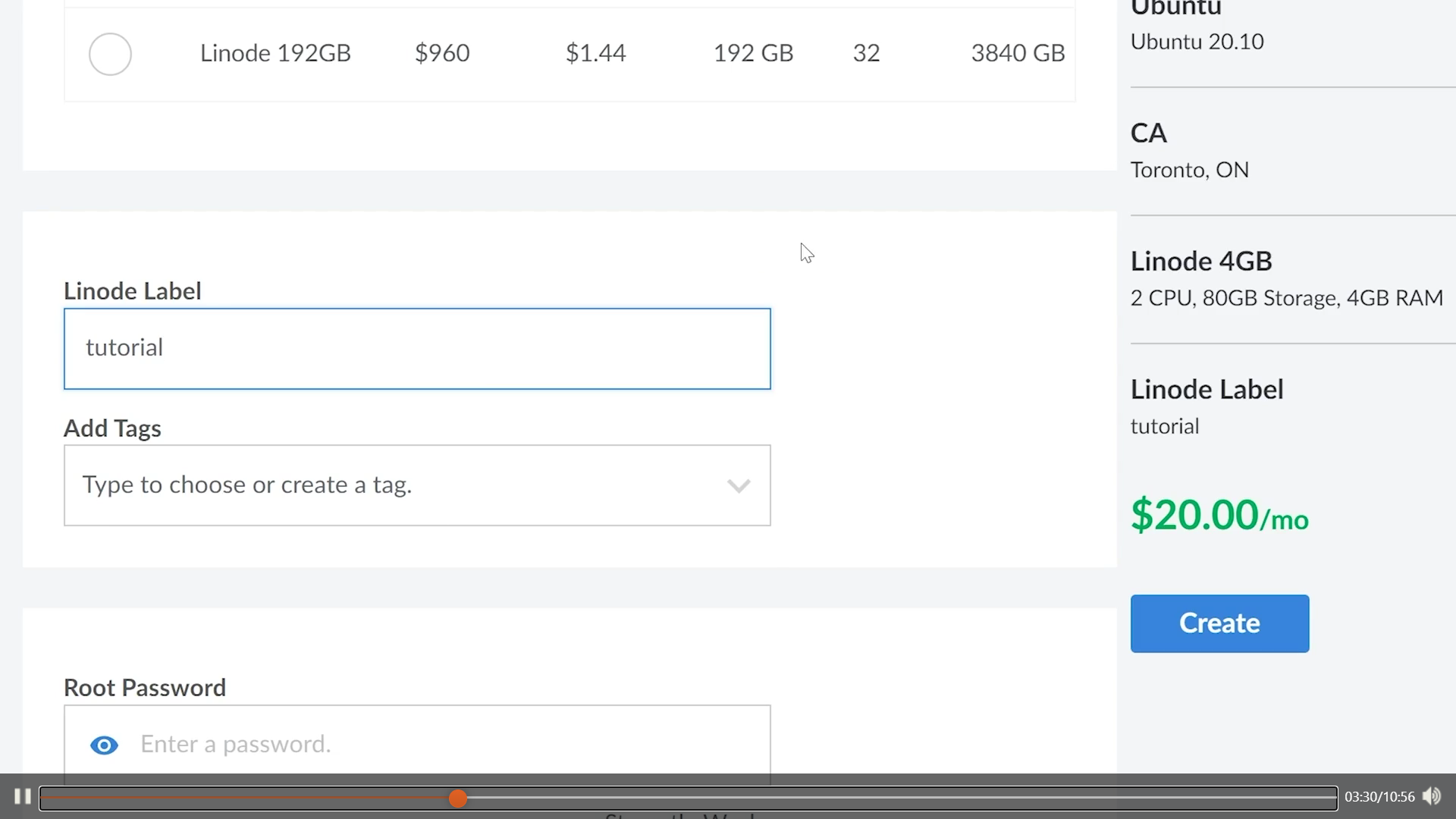Click the Toronto, ON region summary
The height and width of the screenshot is (819, 1456).
[1189, 170]
